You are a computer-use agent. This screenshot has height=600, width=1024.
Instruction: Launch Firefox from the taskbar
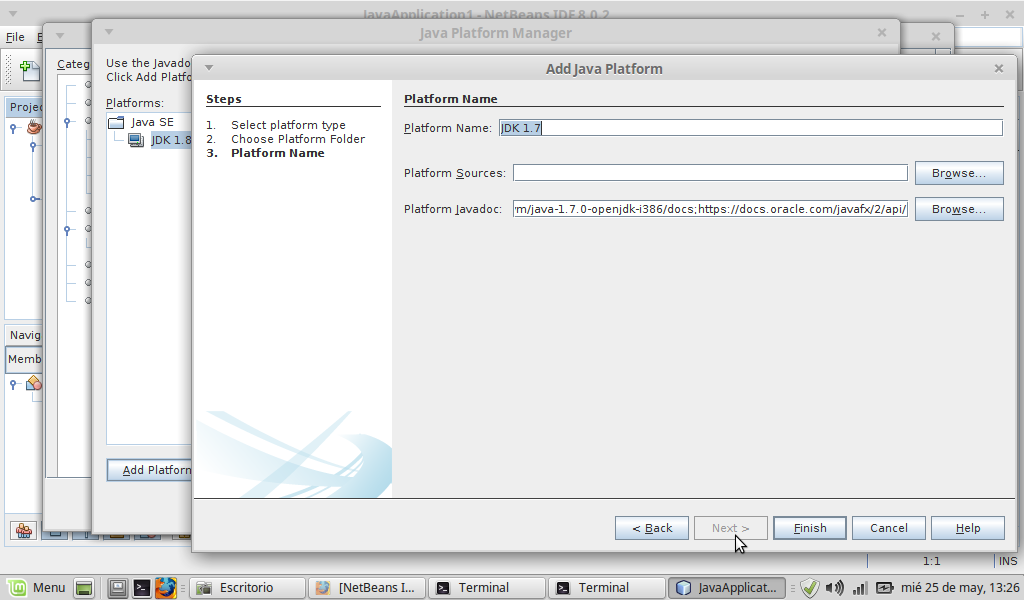(166, 588)
